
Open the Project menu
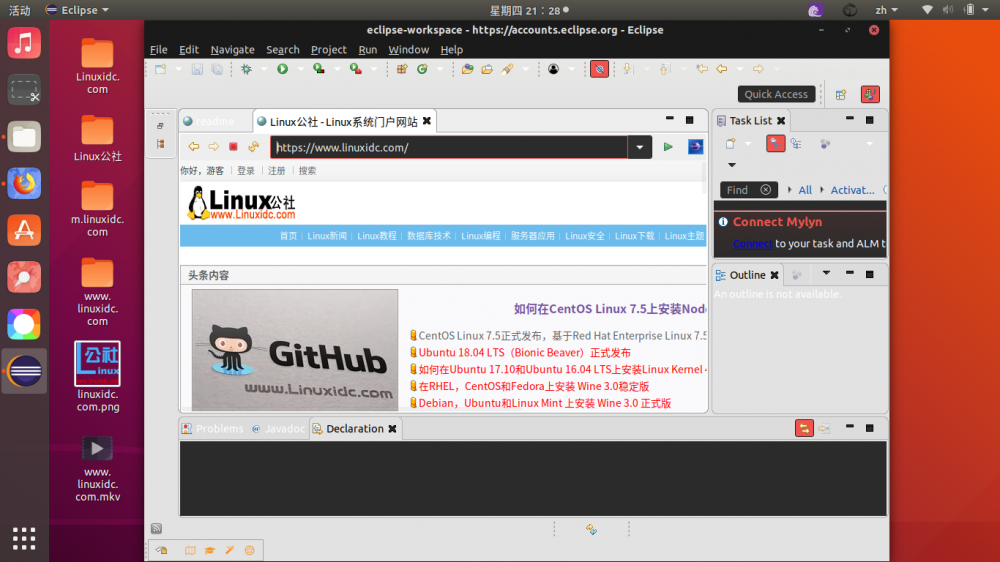[328, 50]
